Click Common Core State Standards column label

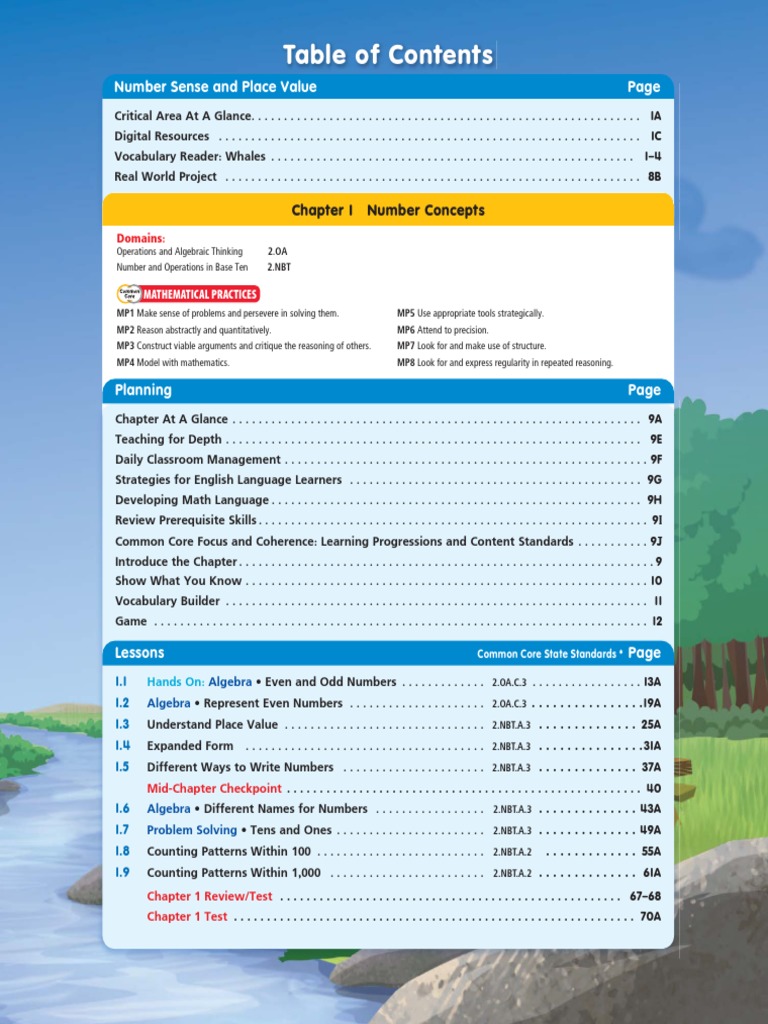pyautogui.click(x=547, y=654)
